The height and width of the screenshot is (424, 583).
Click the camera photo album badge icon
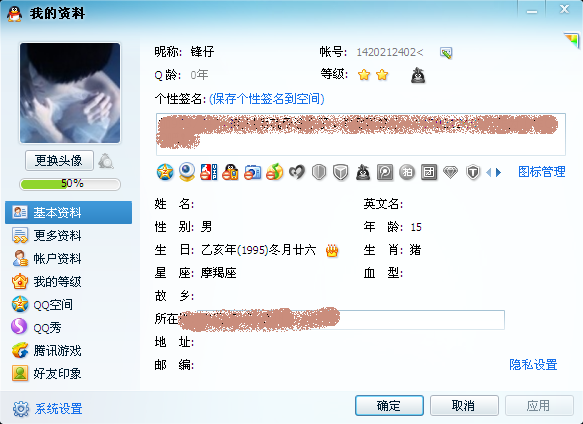pos(252,172)
